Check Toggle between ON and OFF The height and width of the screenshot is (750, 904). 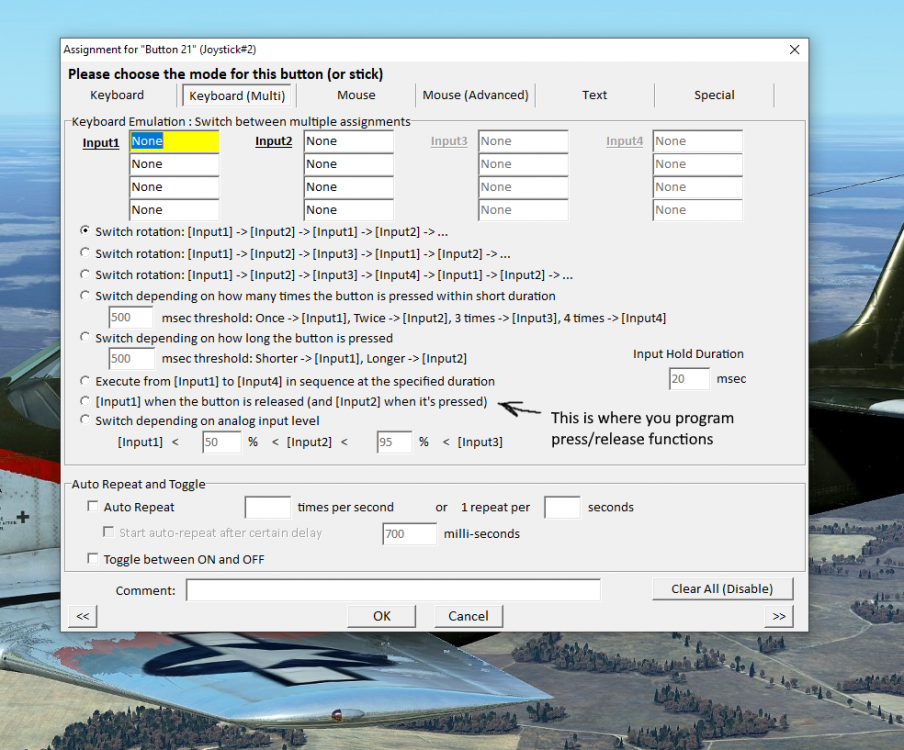coord(93,558)
